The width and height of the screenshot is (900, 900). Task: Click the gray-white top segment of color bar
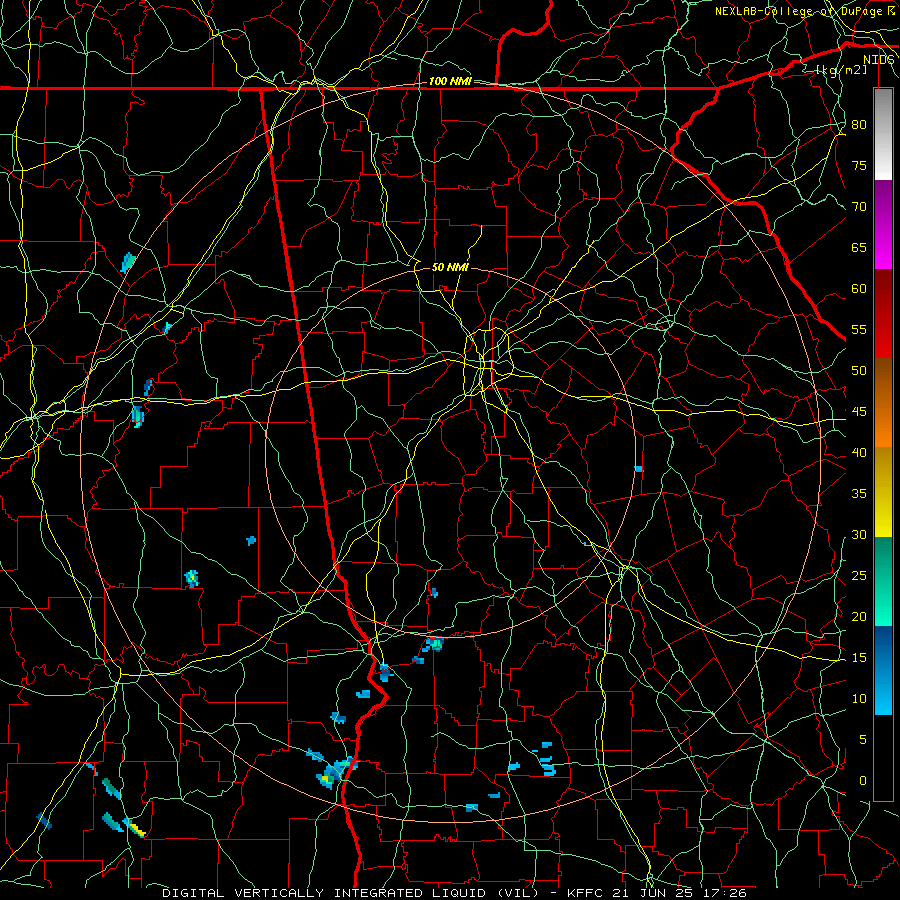883,134
